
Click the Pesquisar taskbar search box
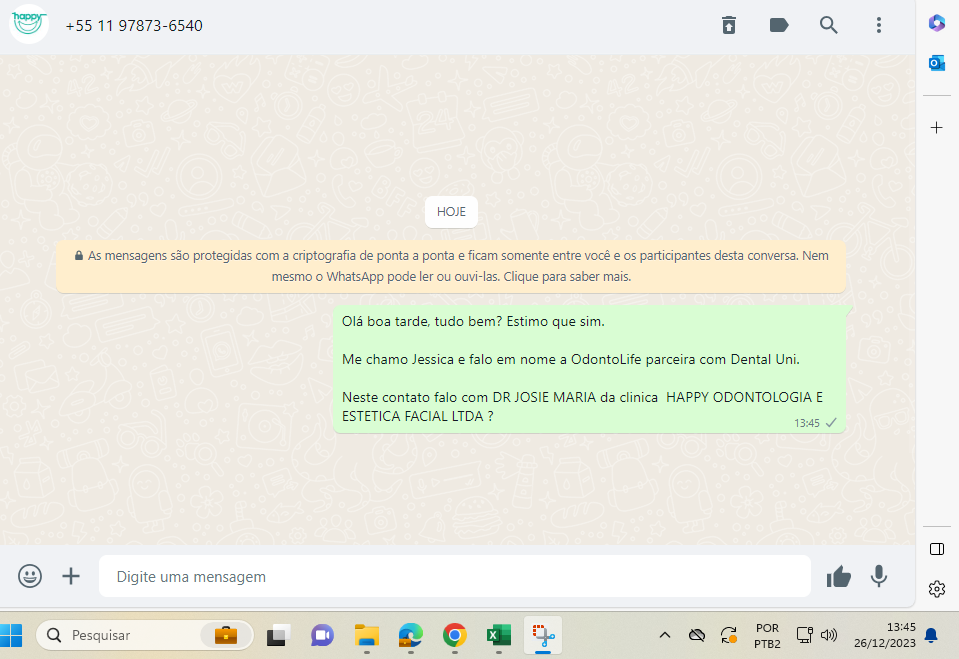(x=144, y=635)
